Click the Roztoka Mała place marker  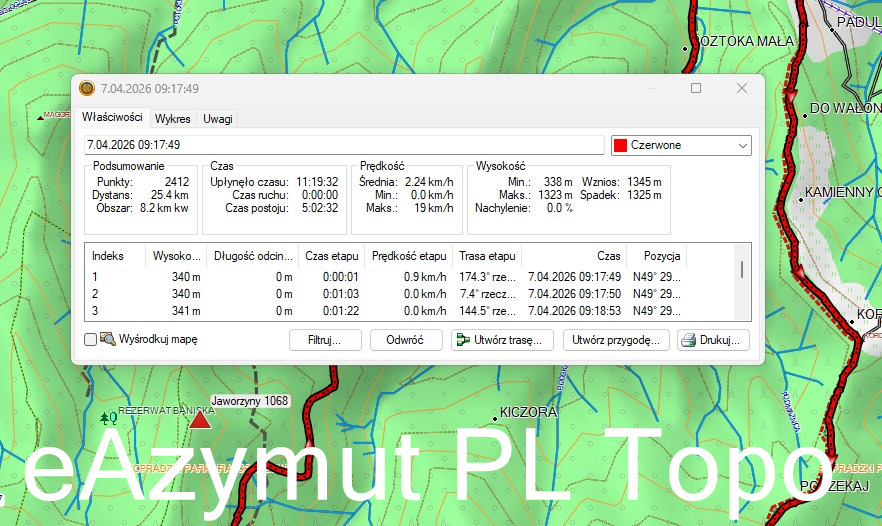click(x=686, y=47)
